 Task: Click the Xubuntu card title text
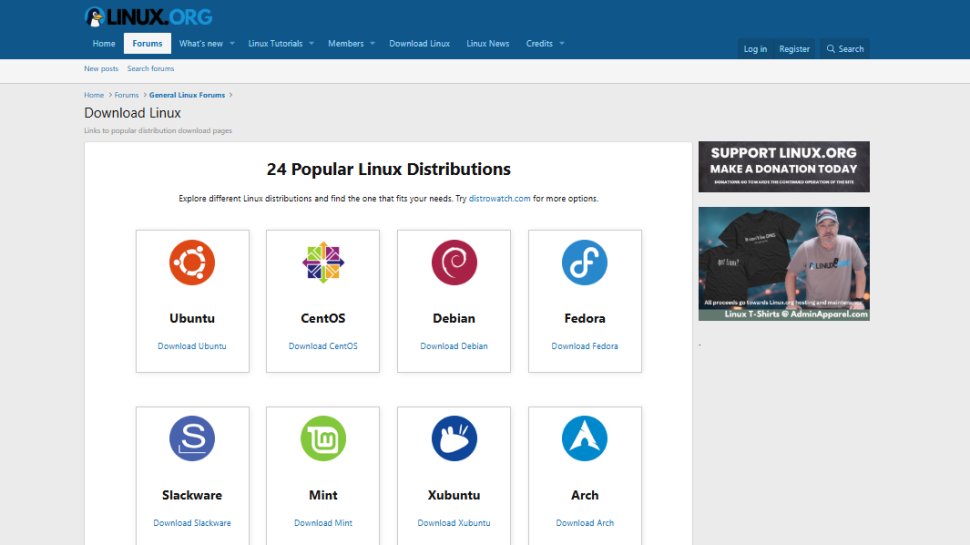pyautogui.click(x=454, y=495)
